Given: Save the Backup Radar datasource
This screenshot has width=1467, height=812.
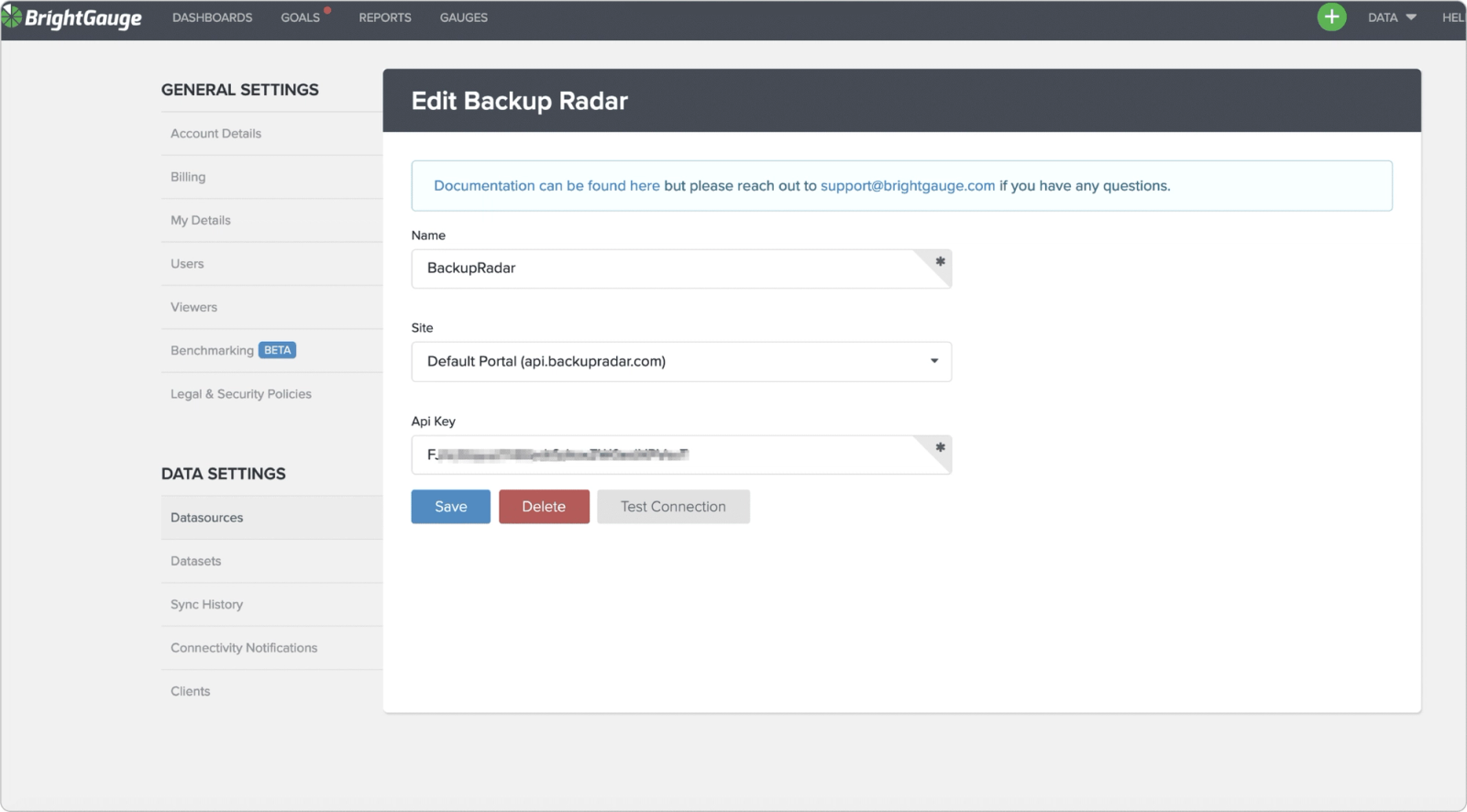Looking at the screenshot, I should 450,506.
